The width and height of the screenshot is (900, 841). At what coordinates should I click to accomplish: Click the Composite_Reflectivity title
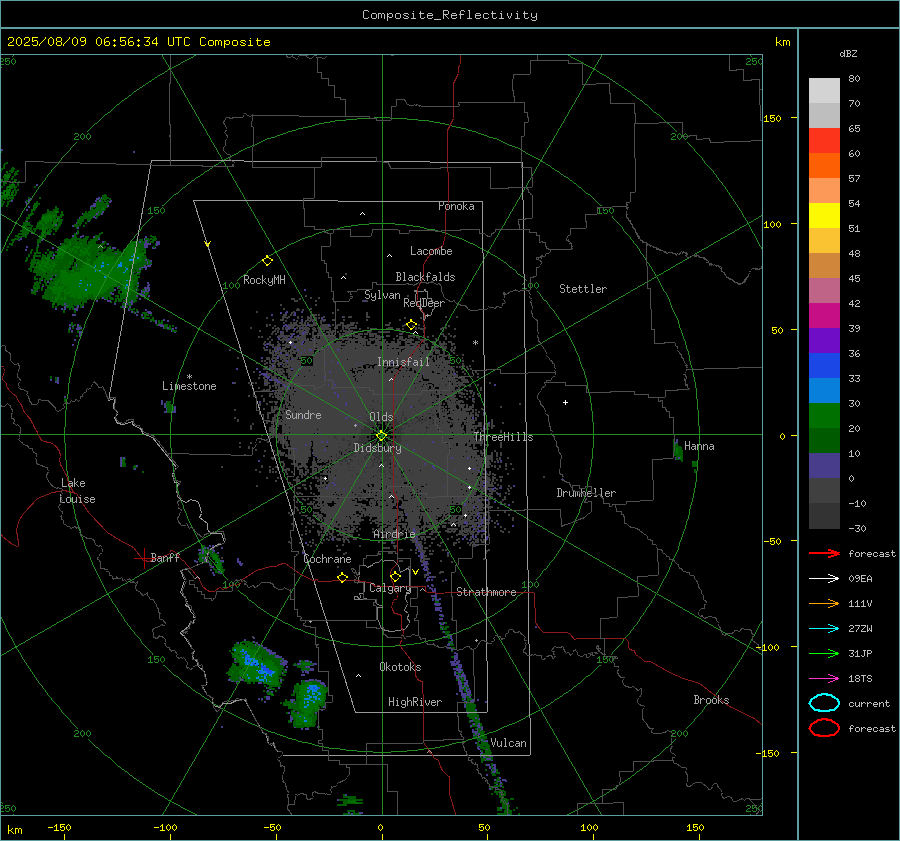(x=450, y=15)
